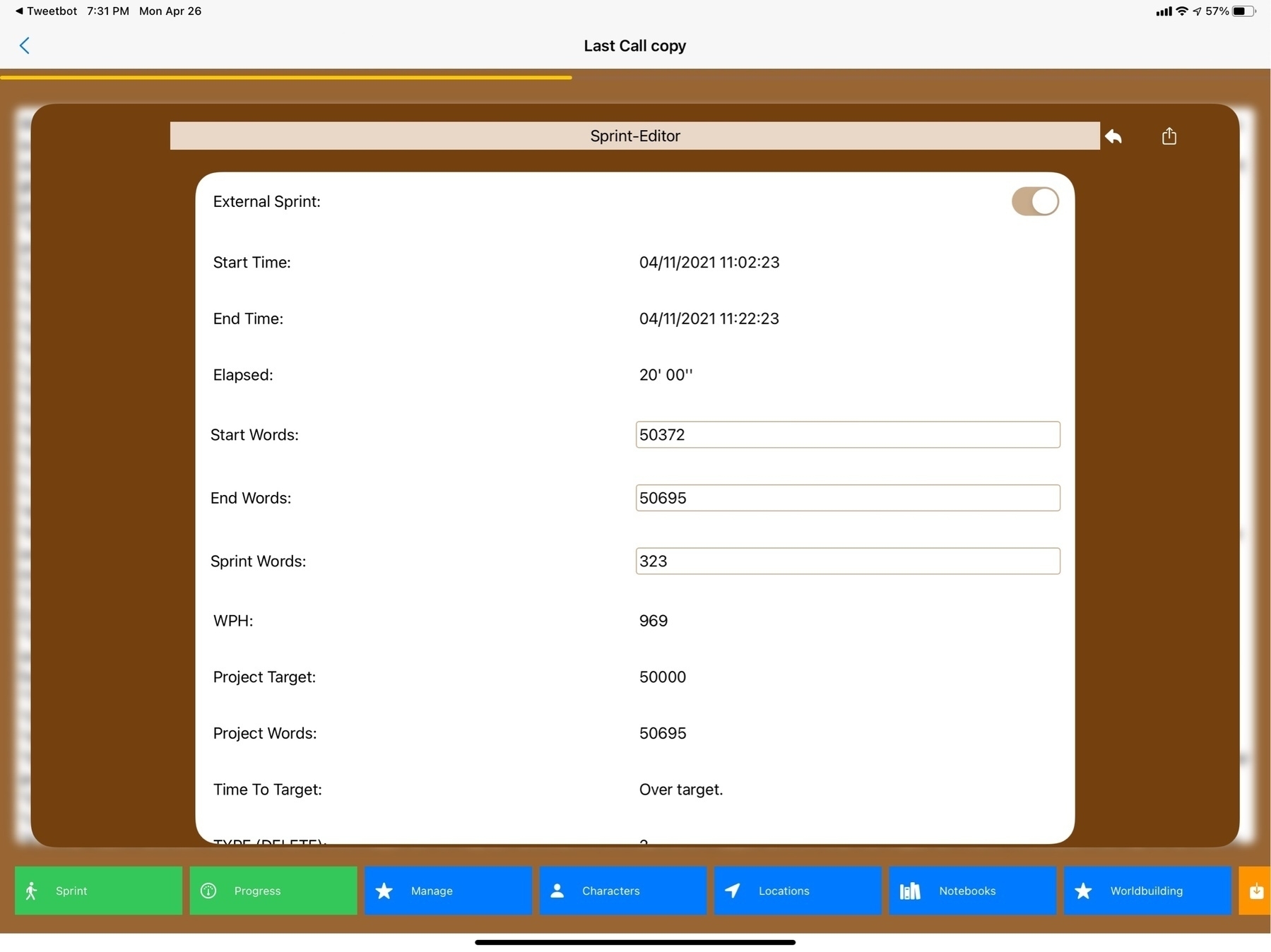
Task: Return to Tweetbot via status bar link
Action: tap(46, 11)
